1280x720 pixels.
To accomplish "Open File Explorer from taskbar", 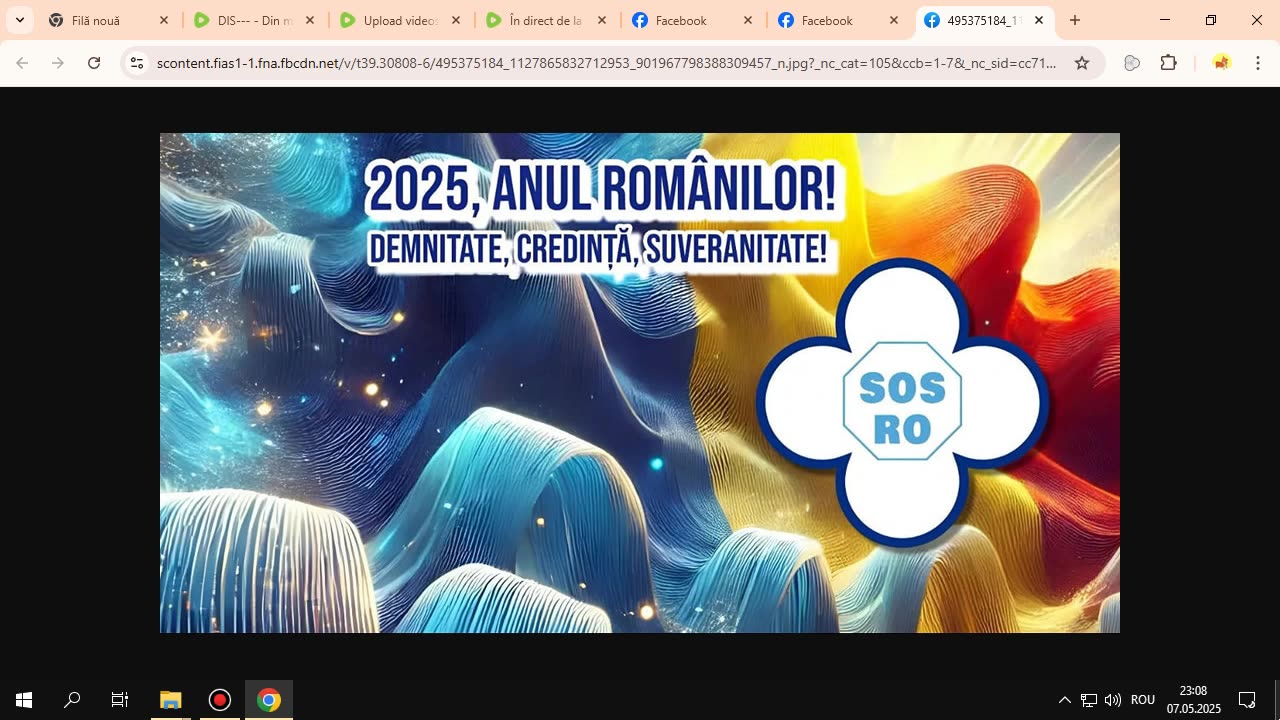I will (x=171, y=700).
